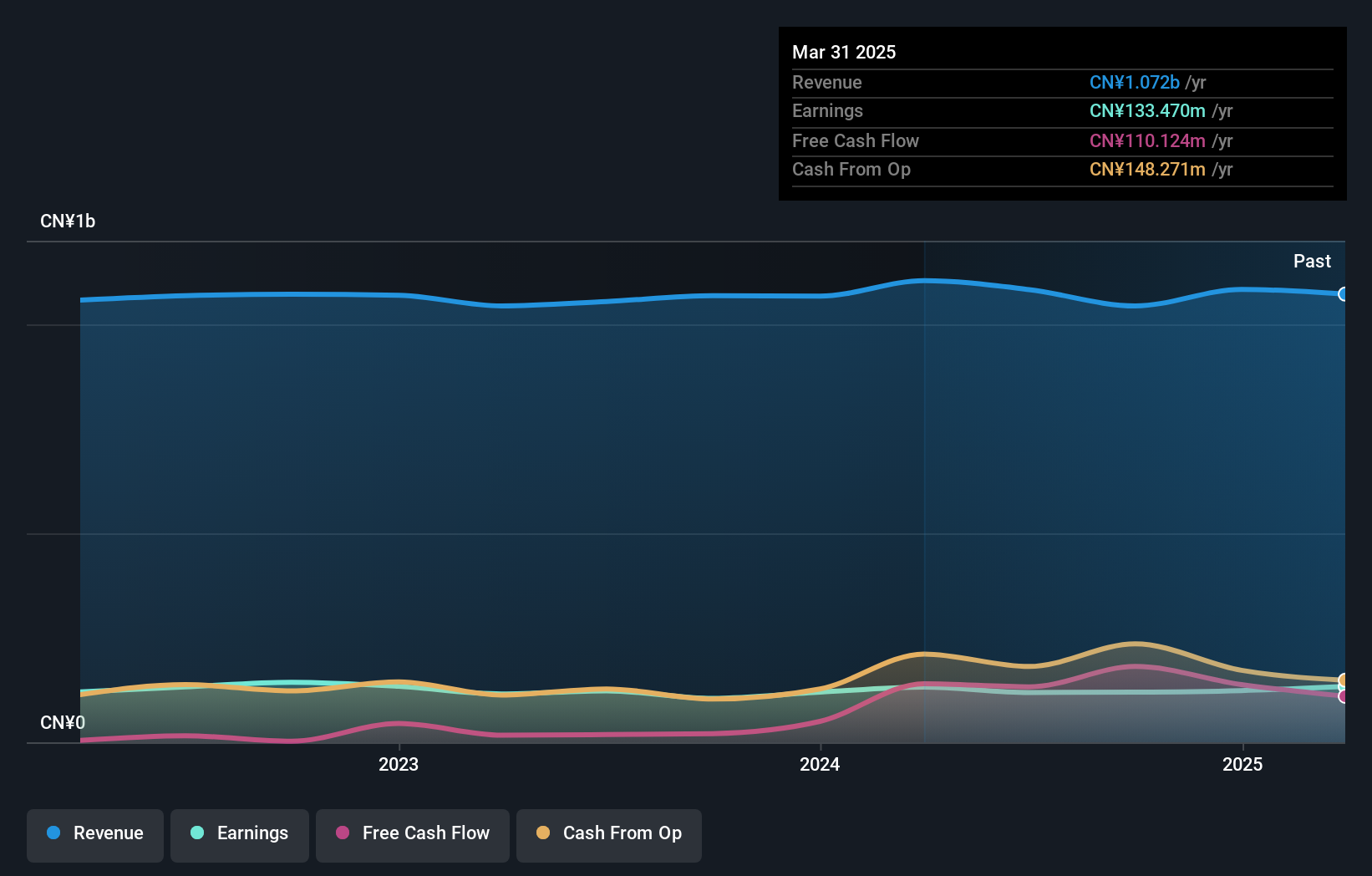
Task: Click the CN¥0 y-axis label
Action: coord(63,722)
